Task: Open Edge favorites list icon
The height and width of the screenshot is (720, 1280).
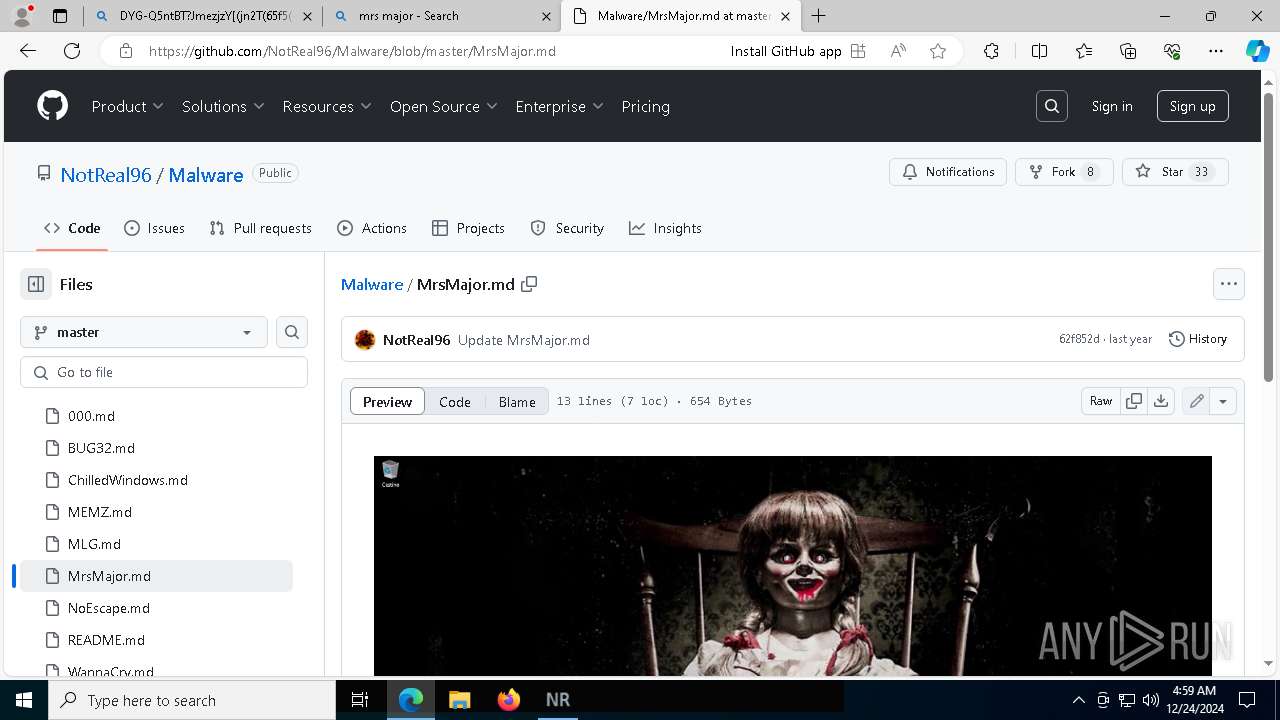Action: coord(1084,51)
